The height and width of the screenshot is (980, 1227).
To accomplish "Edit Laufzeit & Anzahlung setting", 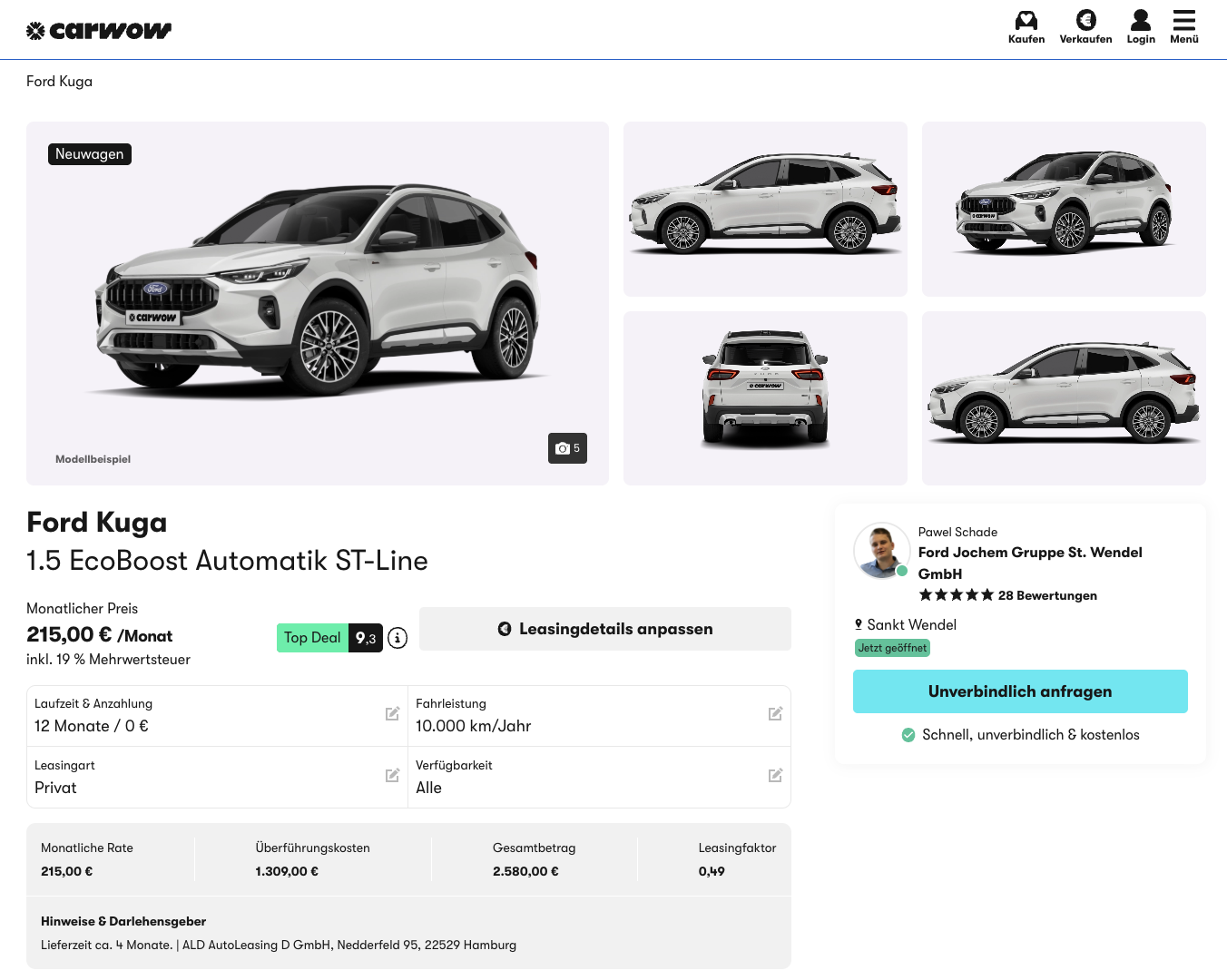I will pyautogui.click(x=392, y=714).
